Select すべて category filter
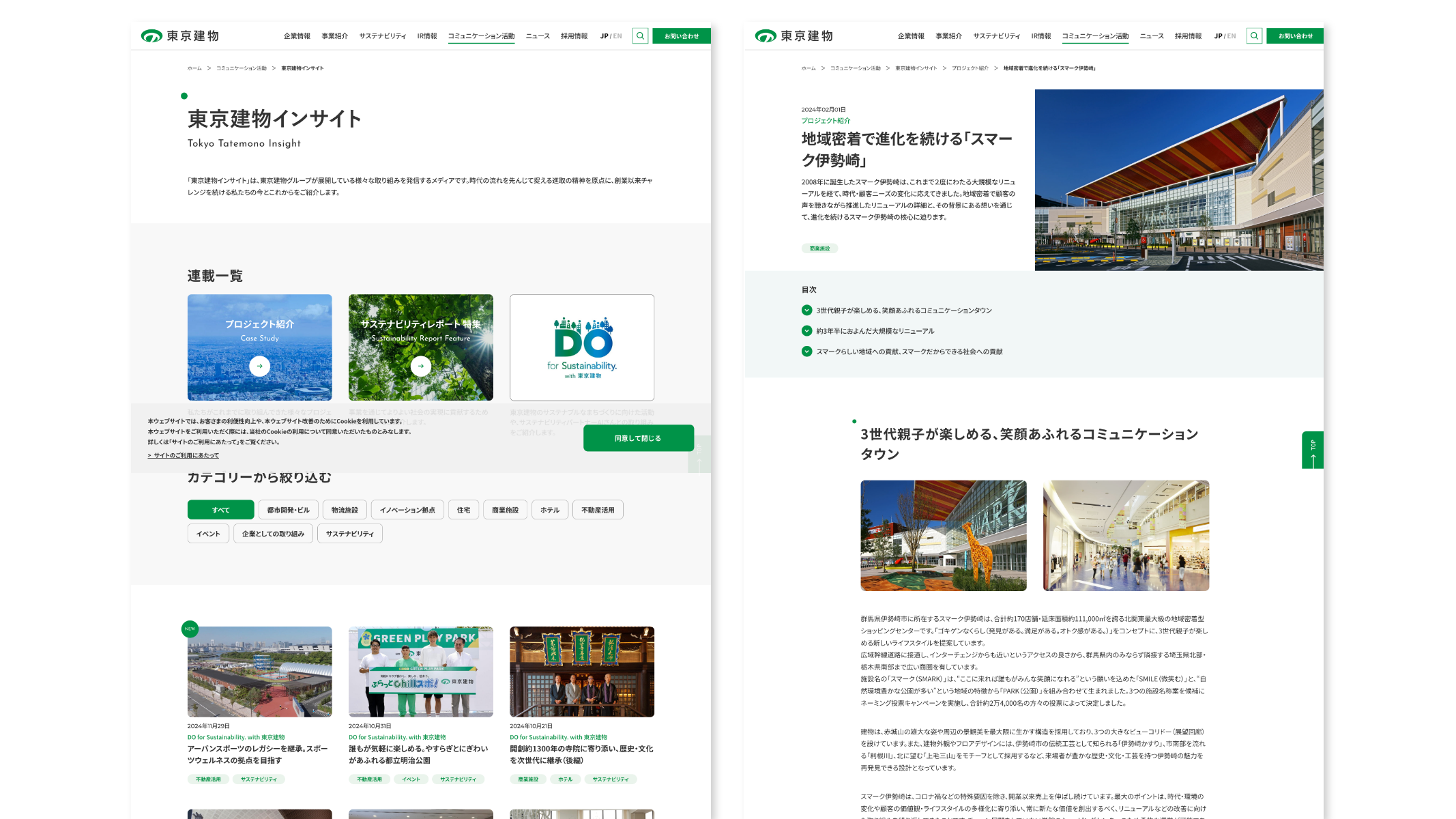This screenshot has height=819, width=1456. click(220, 510)
